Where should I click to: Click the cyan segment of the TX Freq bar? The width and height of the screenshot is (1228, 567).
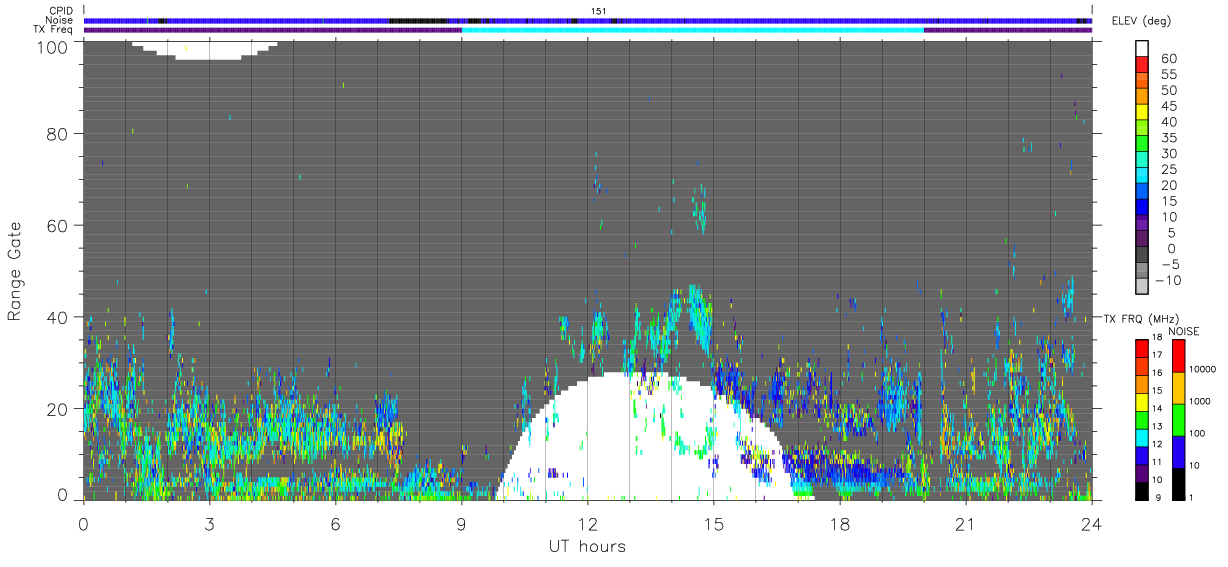click(x=692, y=30)
